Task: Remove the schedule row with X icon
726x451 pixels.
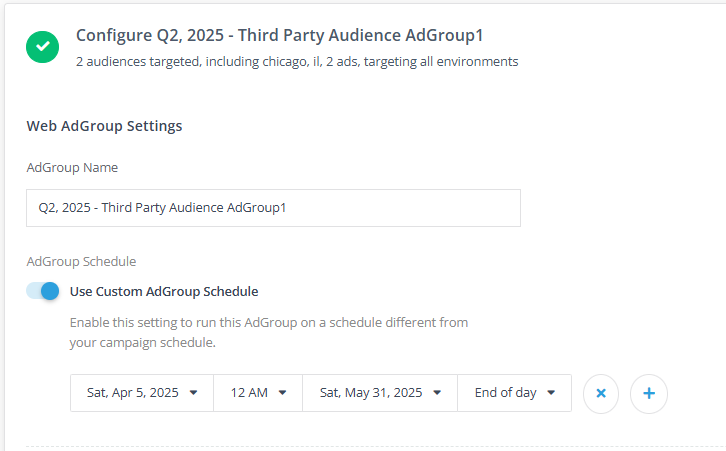Action: tap(601, 393)
